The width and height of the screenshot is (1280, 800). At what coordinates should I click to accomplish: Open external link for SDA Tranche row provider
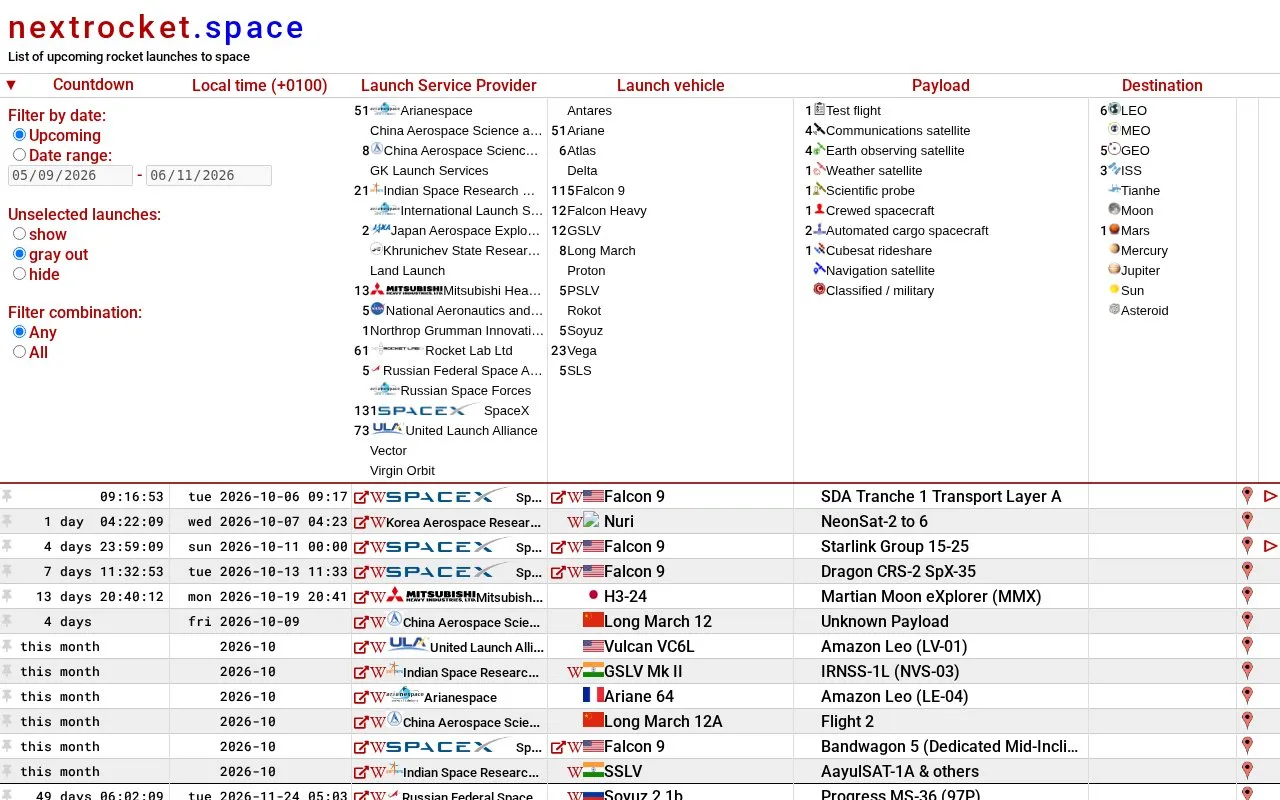361,497
